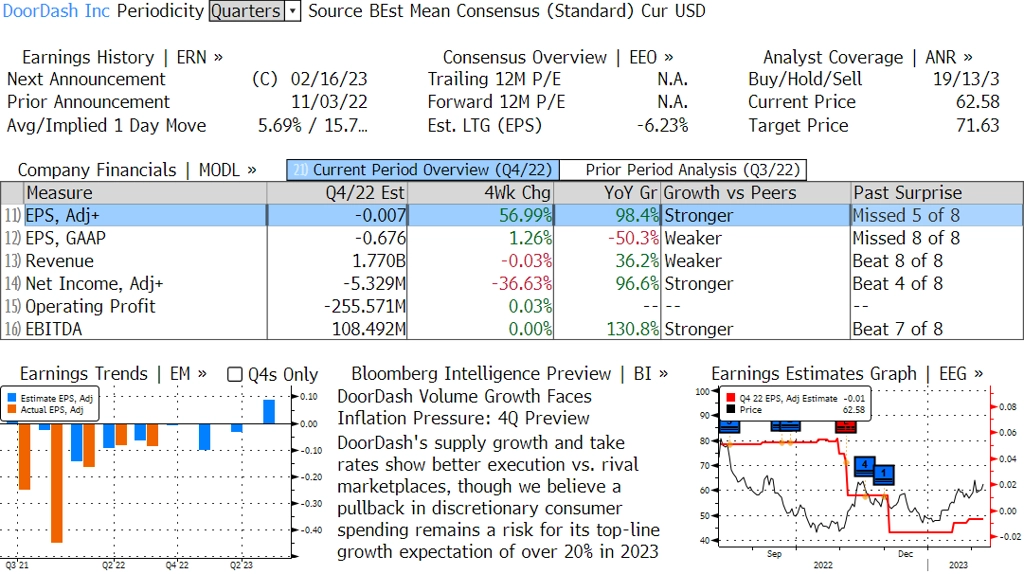Click the 1.770B revenue estimate cell
This screenshot has height=574, width=1024.
coord(337,261)
